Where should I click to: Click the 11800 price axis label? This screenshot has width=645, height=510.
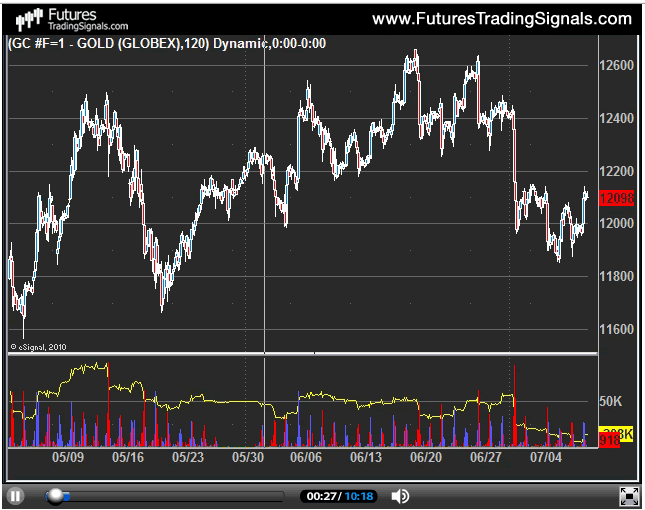(x=616, y=276)
